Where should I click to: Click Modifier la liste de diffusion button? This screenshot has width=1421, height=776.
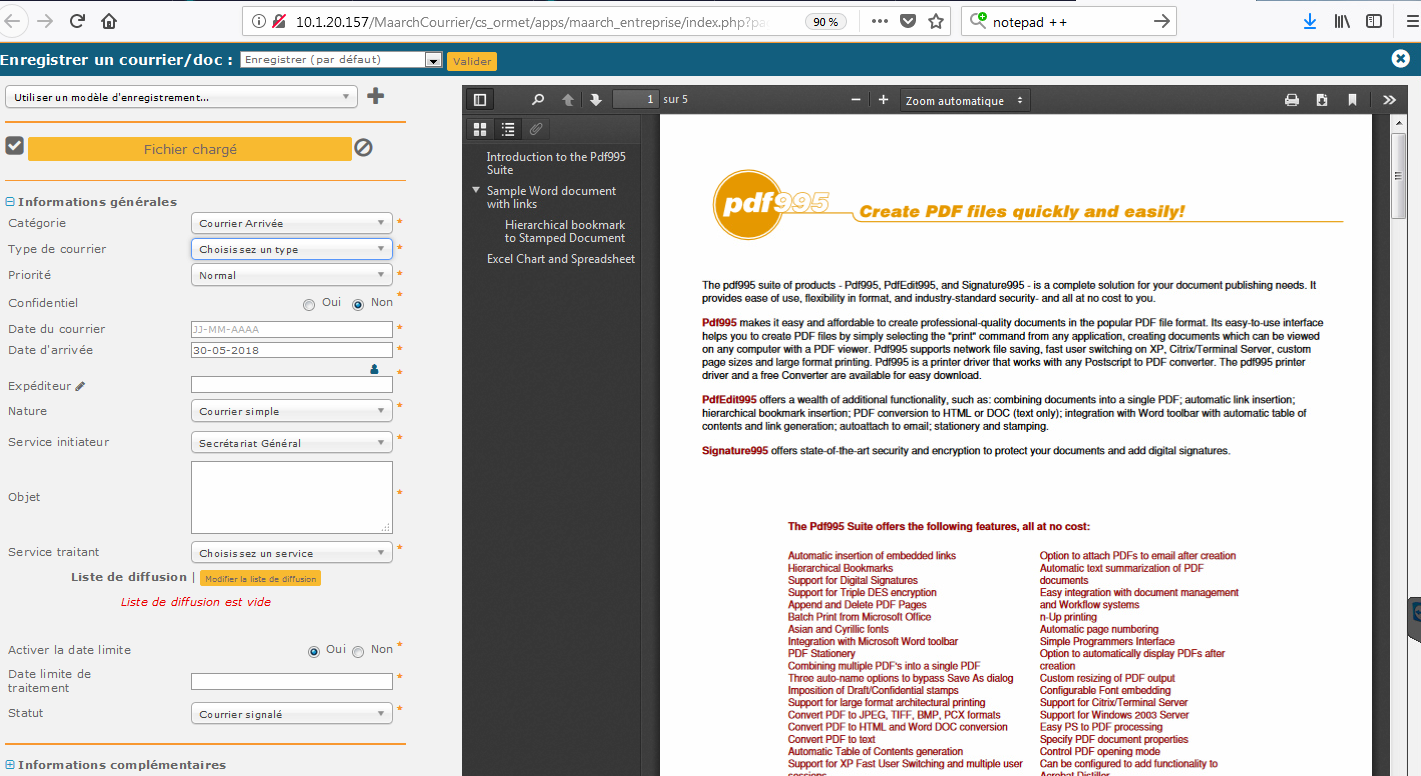coord(260,578)
